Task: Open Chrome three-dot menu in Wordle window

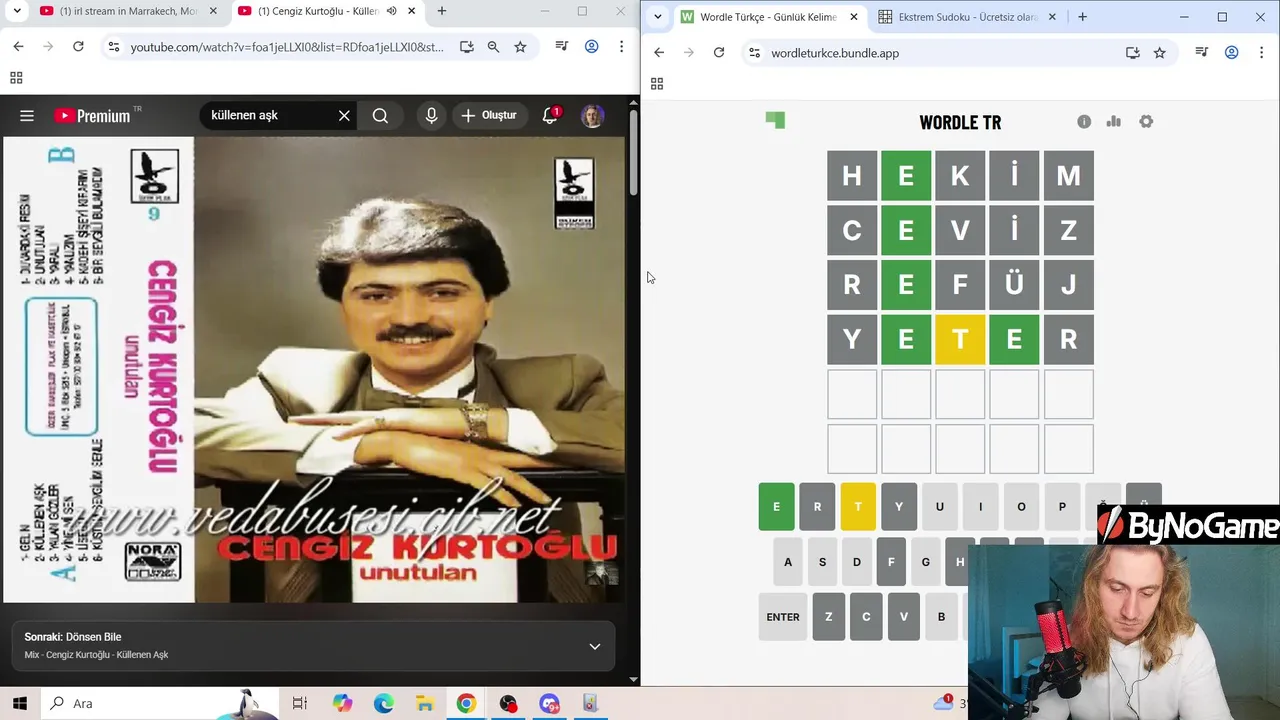Action: tap(1262, 53)
